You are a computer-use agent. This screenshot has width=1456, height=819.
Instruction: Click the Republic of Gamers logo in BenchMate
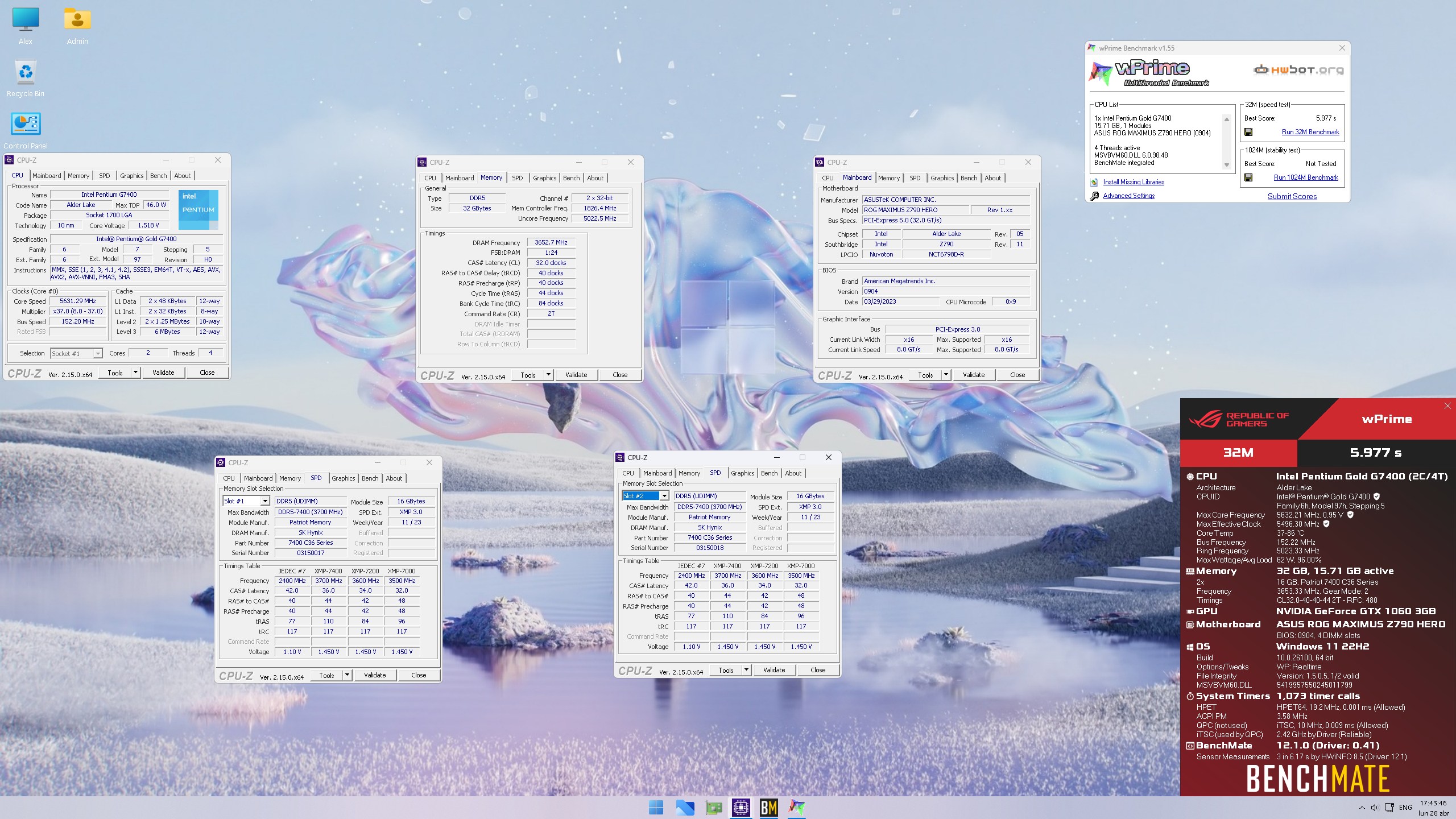pyautogui.click(x=1239, y=420)
